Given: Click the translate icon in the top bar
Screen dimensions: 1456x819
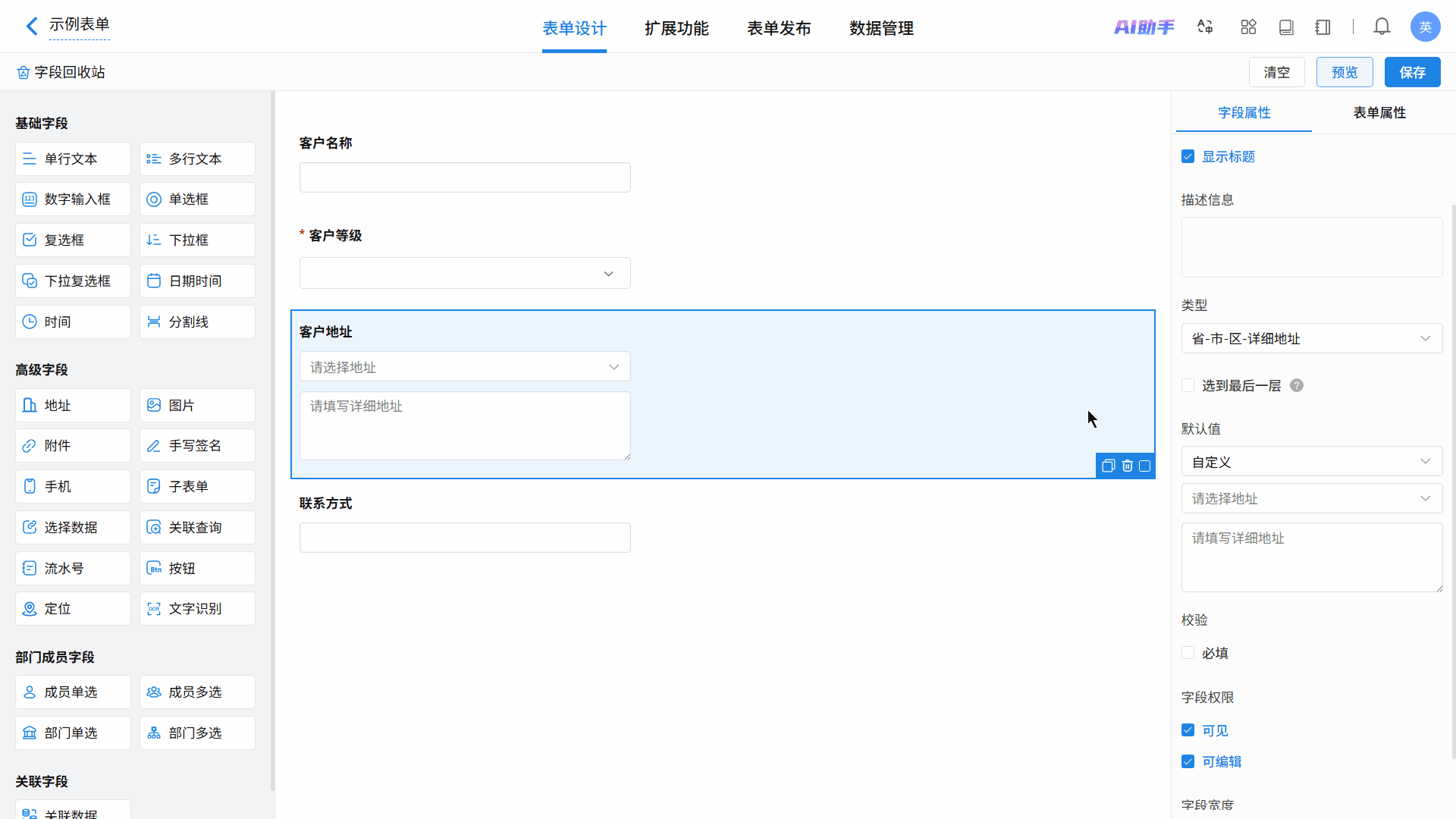Looking at the screenshot, I should tap(1205, 27).
